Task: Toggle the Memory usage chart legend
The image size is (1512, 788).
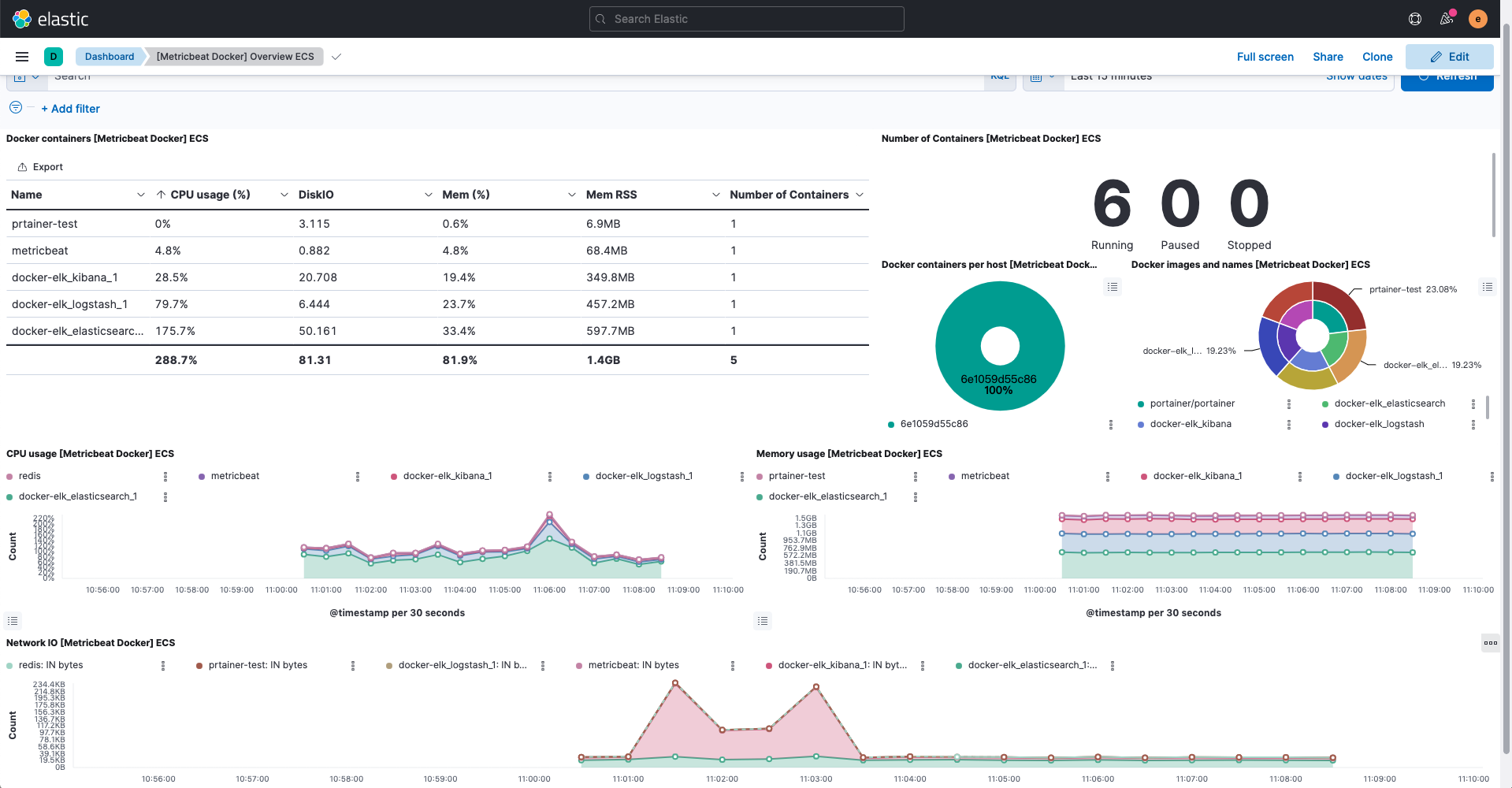Action: tap(763, 621)
